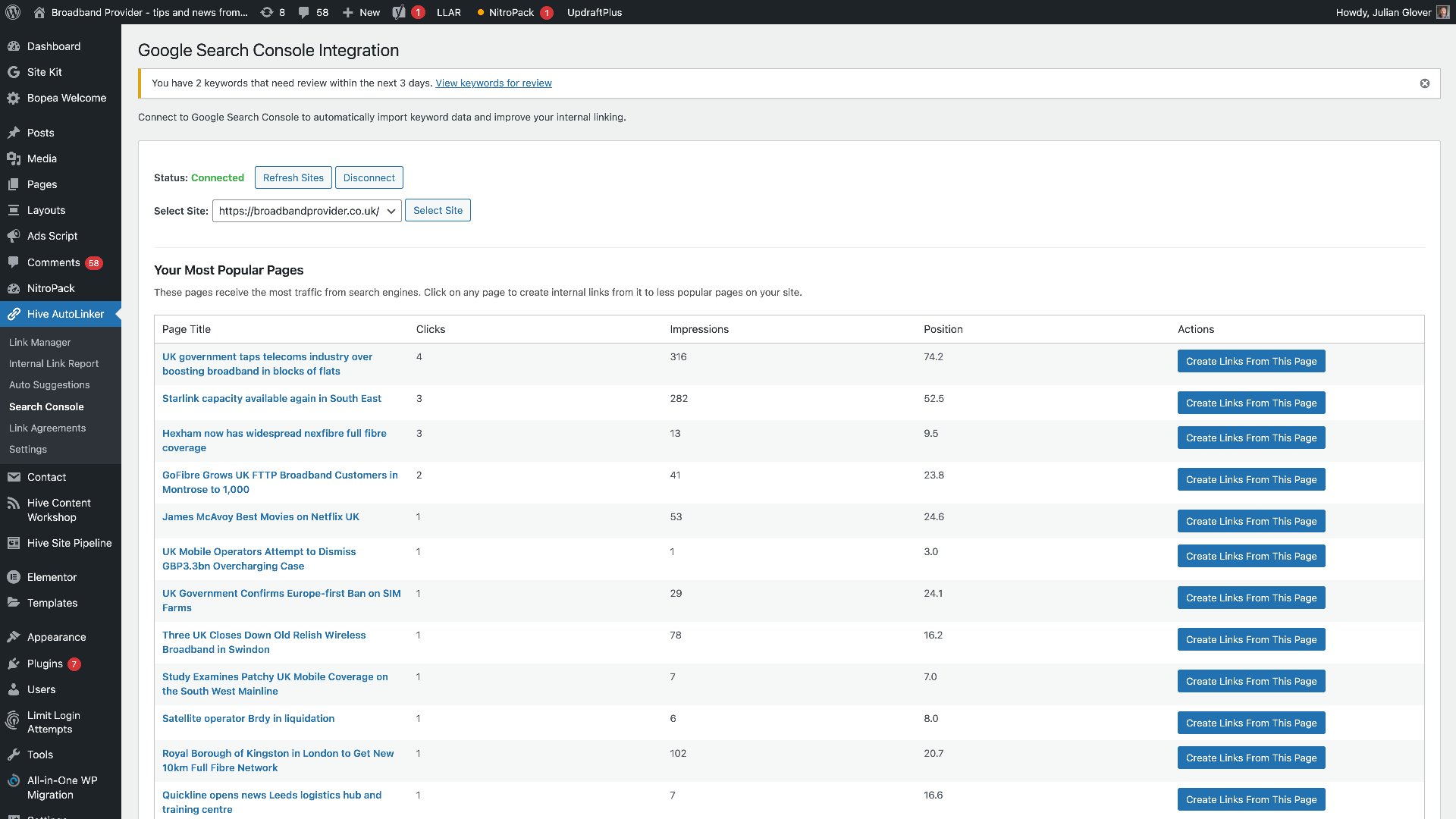Open the WordPress logo menu
Screen dimensions: 1456x819
12,12
